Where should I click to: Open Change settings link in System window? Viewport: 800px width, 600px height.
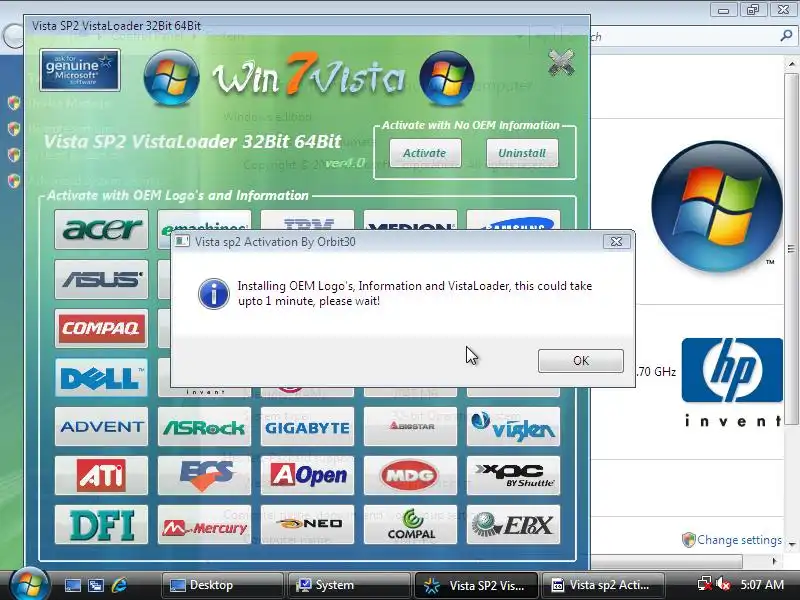(x=739, y=540)
